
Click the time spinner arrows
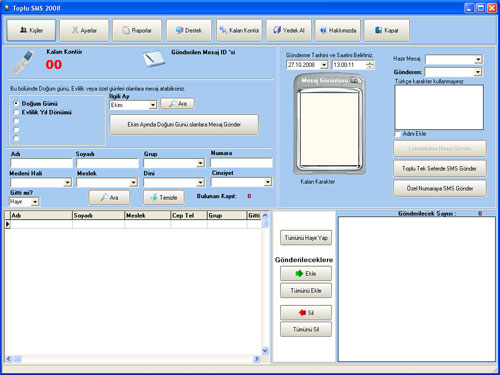point(370,65)
